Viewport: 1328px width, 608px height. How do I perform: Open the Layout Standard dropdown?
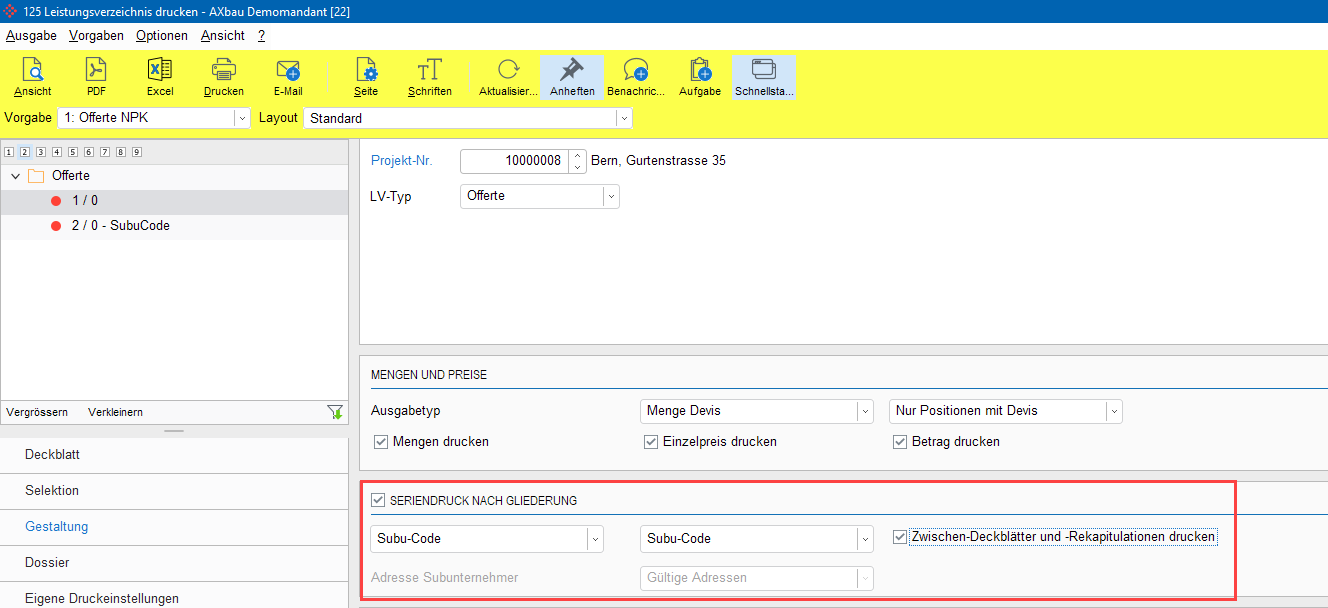coord(624,118)
